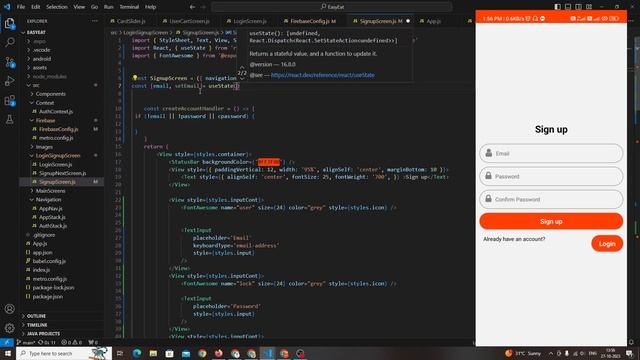Open the Manage gear icon
The image size is (640, 360).
coord(9,328)
